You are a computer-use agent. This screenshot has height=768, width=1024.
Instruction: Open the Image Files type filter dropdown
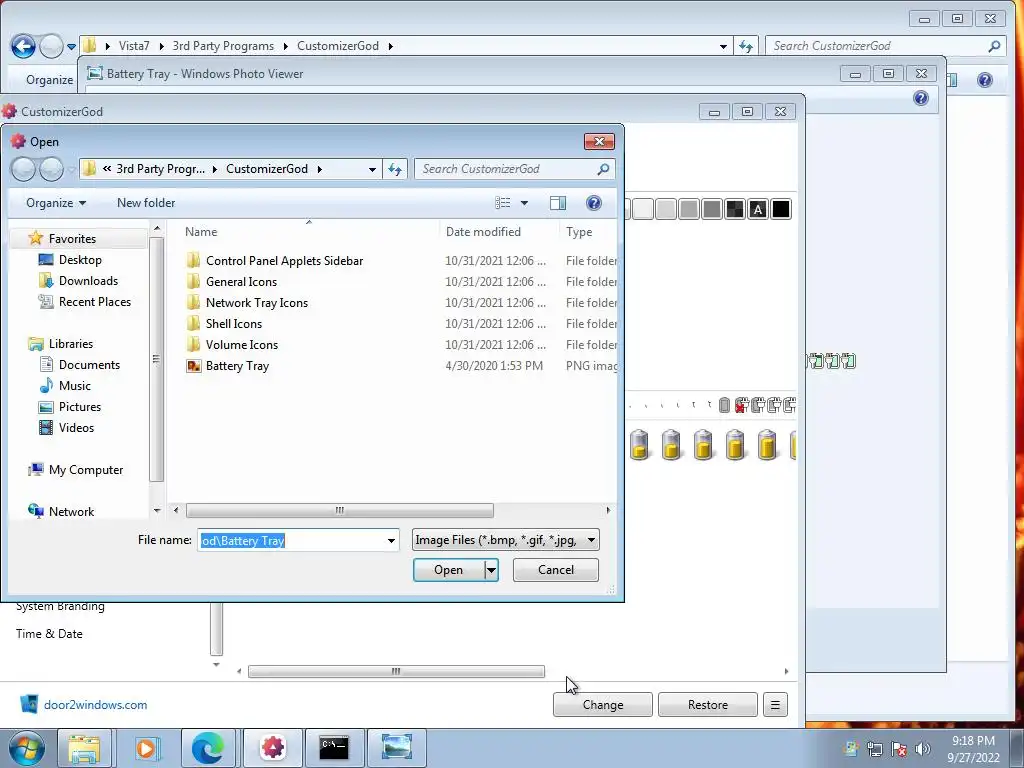click(x=505, y=540)
